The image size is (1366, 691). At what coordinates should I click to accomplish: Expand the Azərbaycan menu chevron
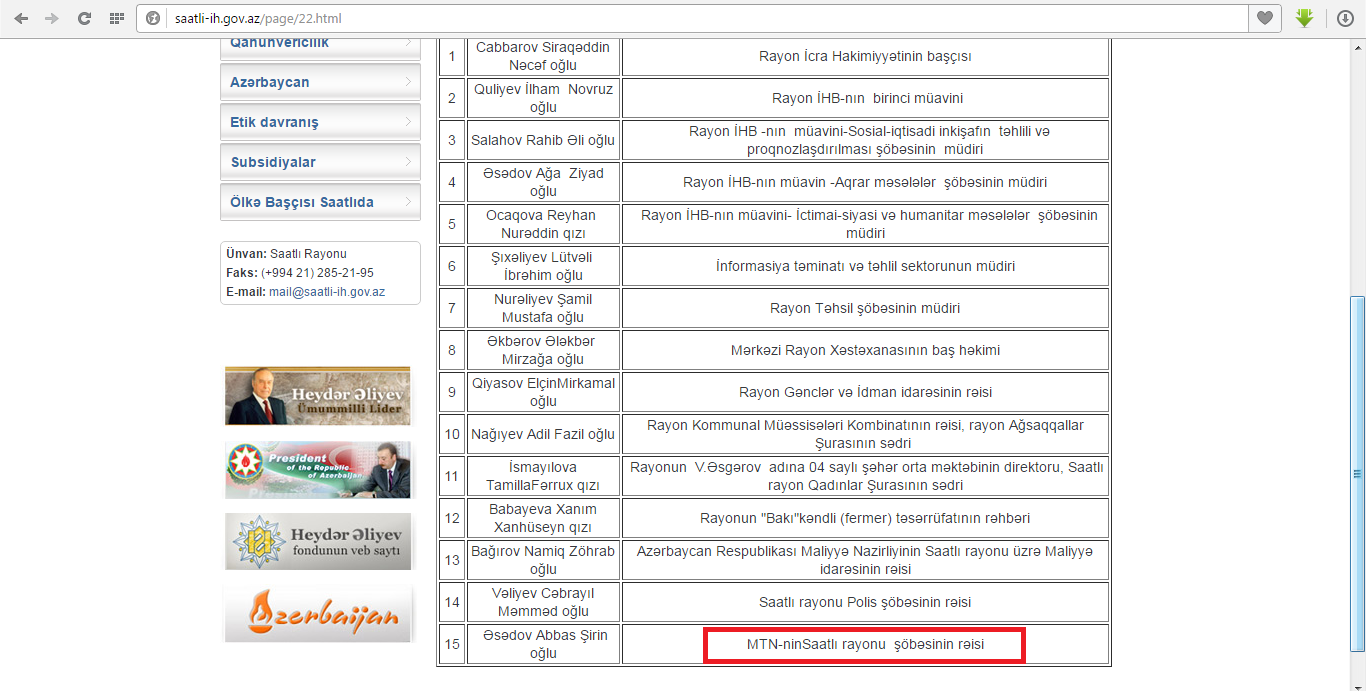[408, 82]
